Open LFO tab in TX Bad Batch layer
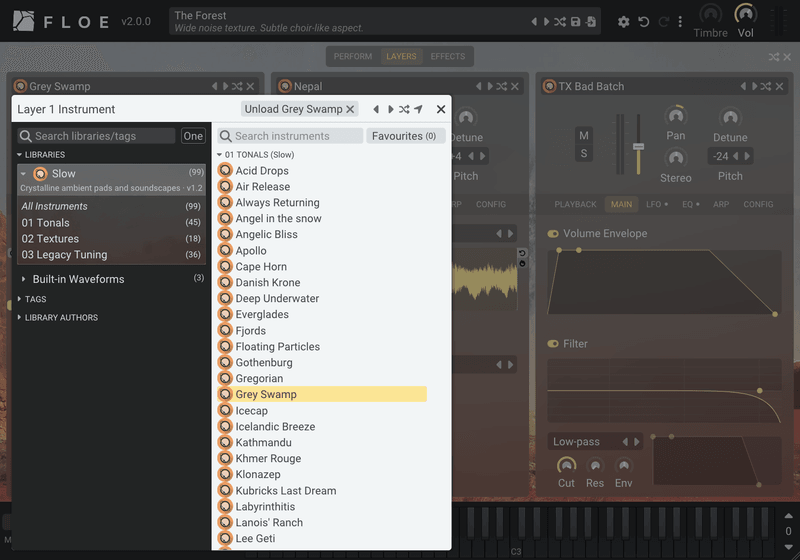The image size is (800, 560). (656, 205)
